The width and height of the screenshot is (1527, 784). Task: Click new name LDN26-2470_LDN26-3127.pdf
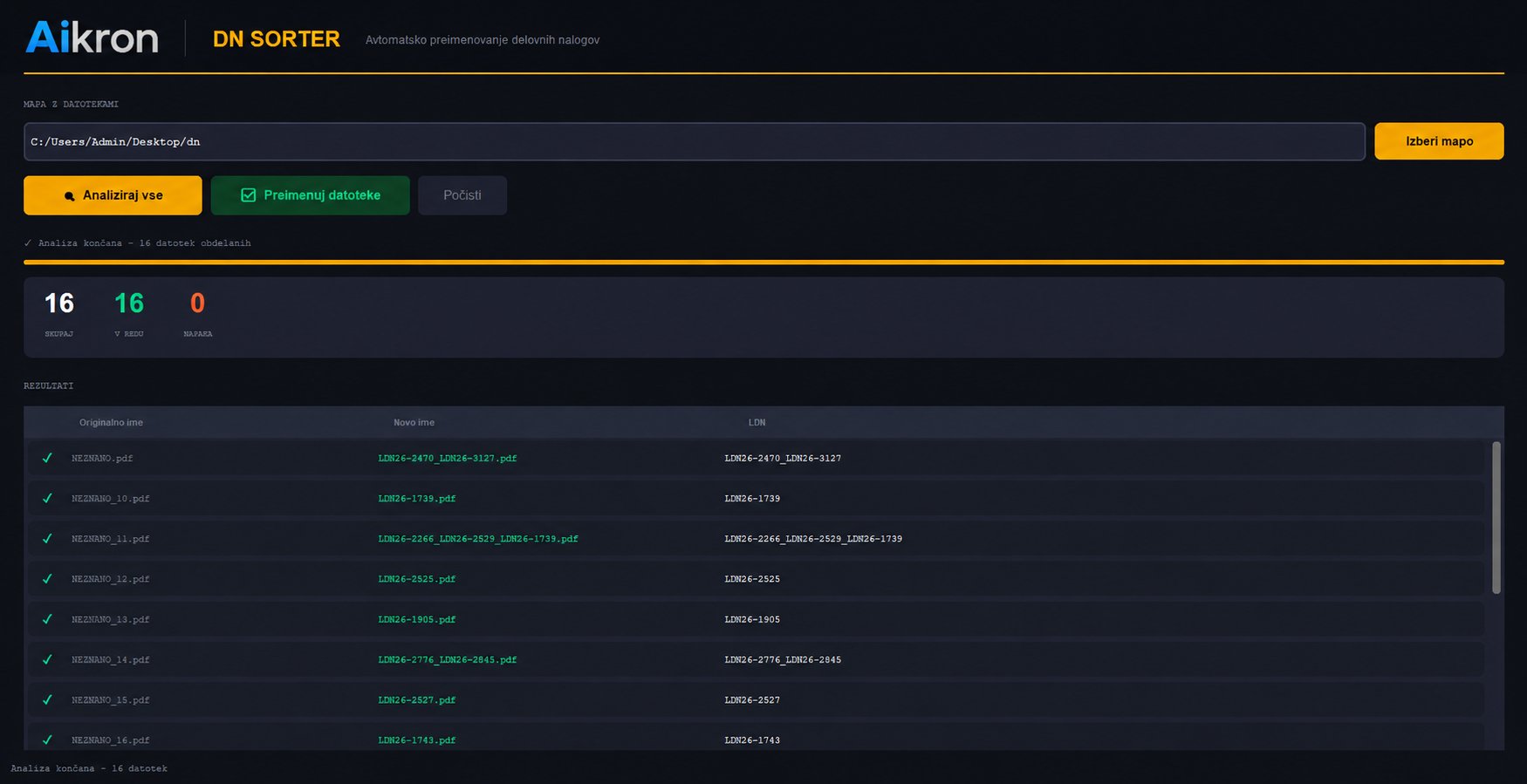pyautogui.click(x=448, y=458)
